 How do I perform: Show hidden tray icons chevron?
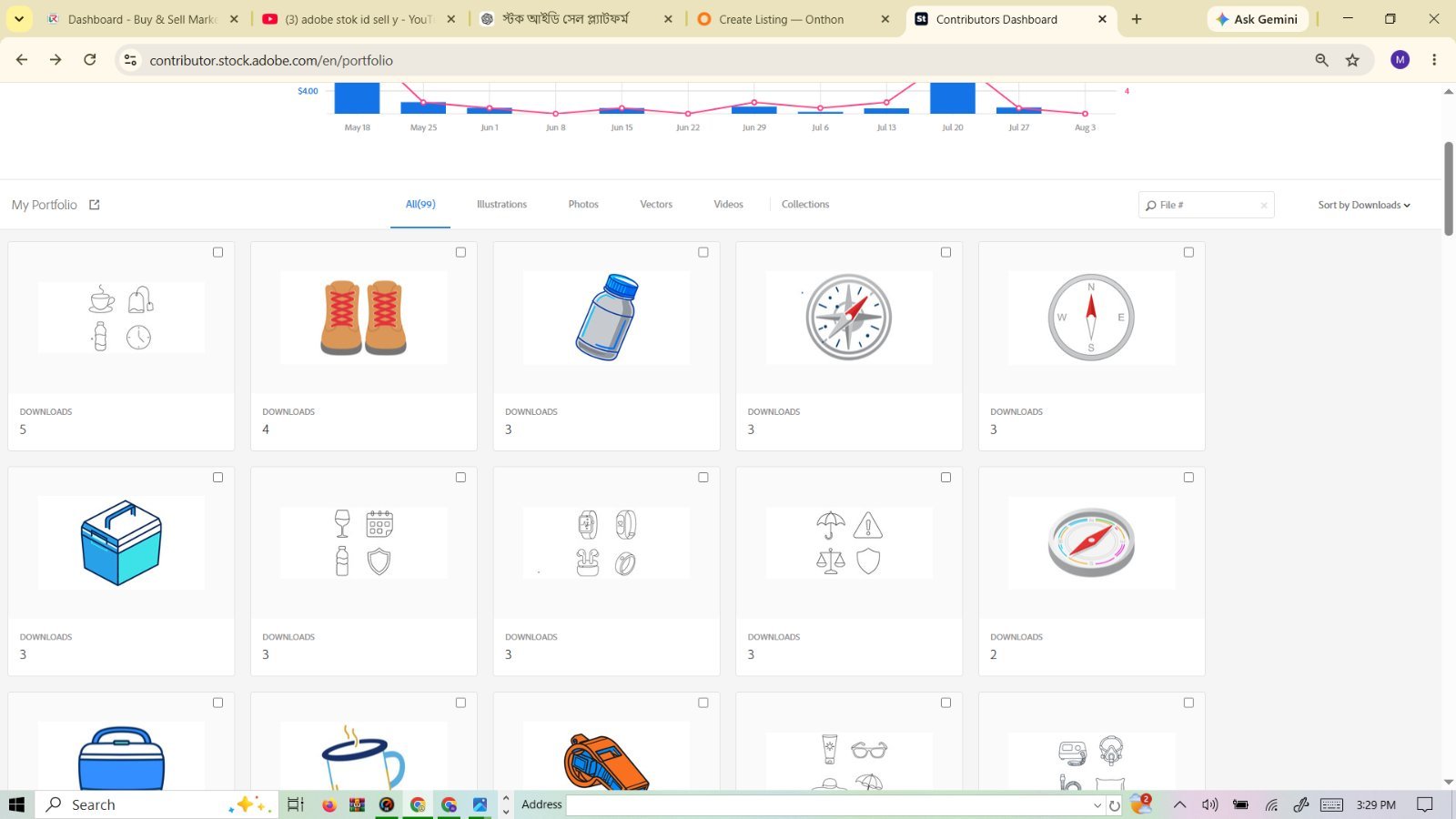pyautogui.click(x=1179, y=804)
